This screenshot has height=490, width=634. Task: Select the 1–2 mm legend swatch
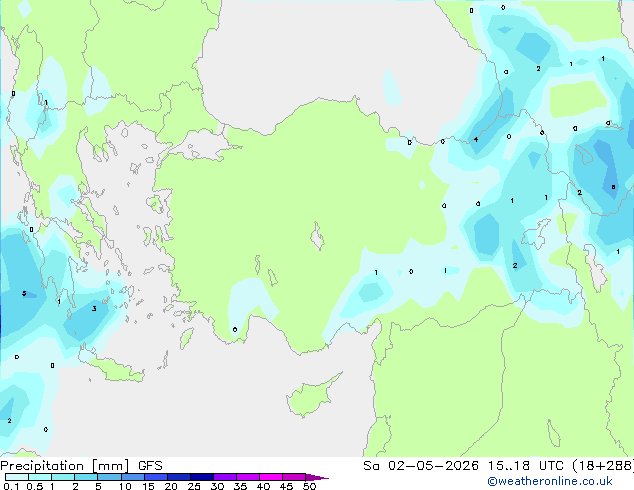(x=63, y=477)
